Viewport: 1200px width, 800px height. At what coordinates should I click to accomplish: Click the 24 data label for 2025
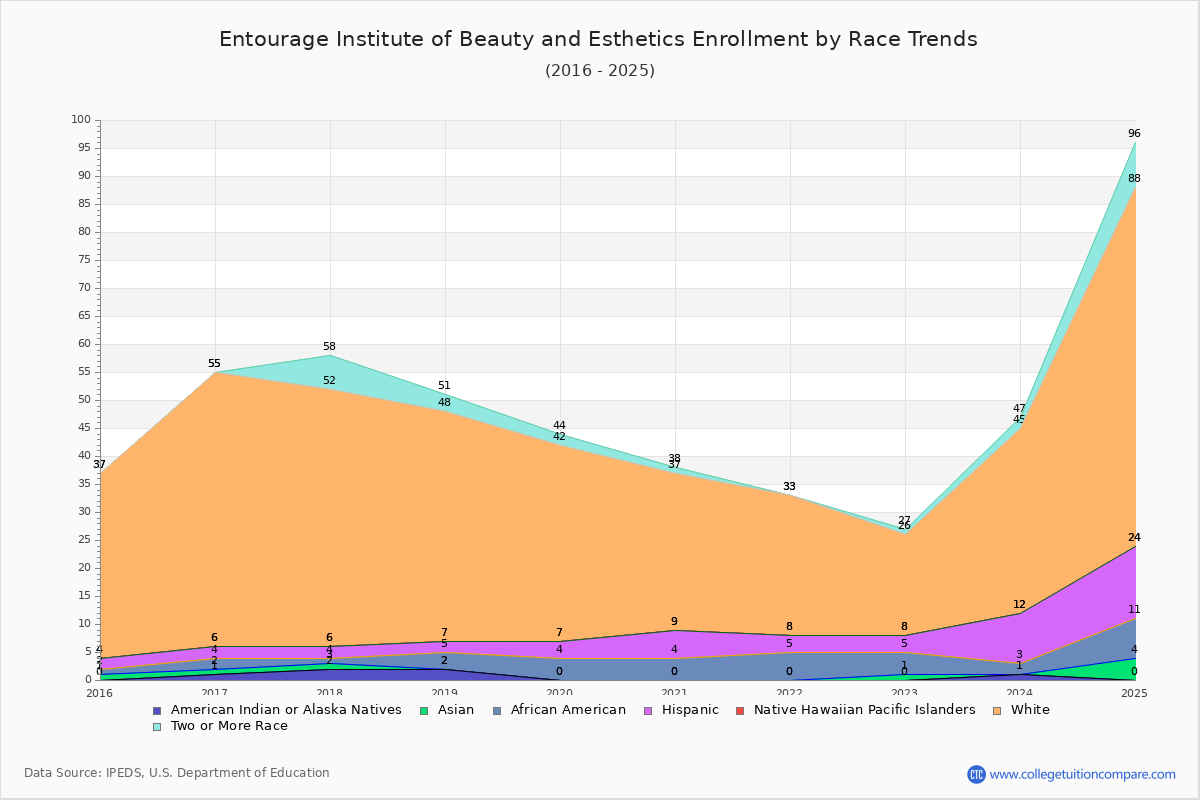point(1134,538)
